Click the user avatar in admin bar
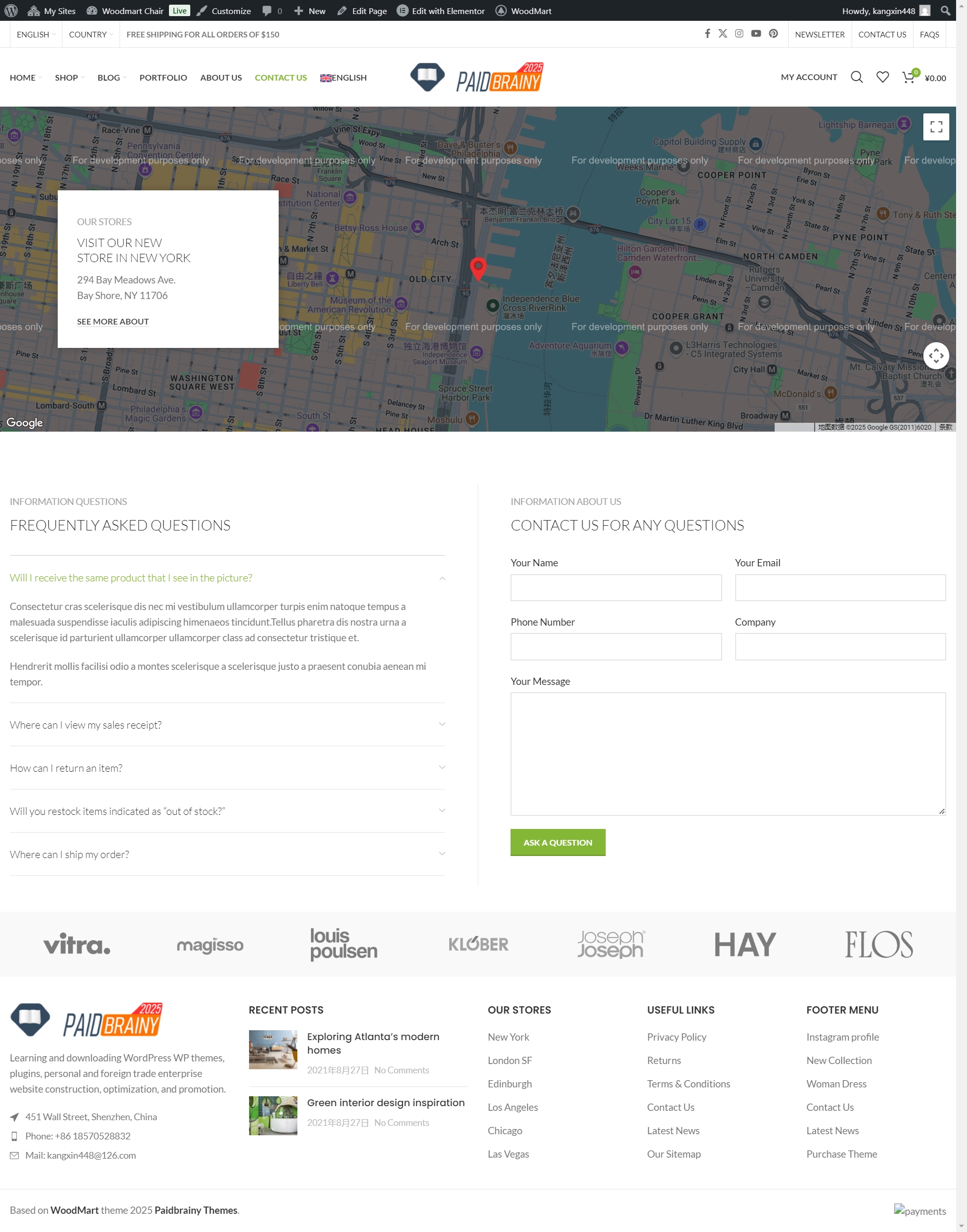This screenshot has width=967, height=1232. (924, 11)
